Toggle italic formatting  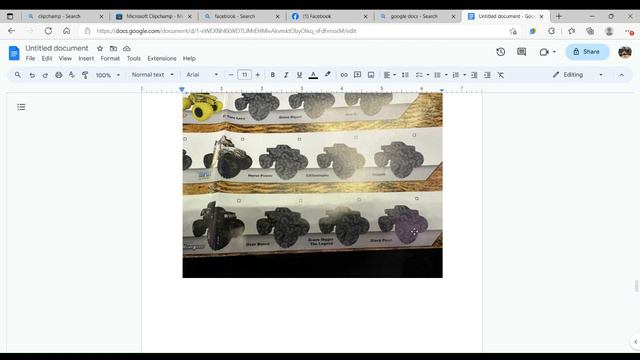click(x=286, y=75)
